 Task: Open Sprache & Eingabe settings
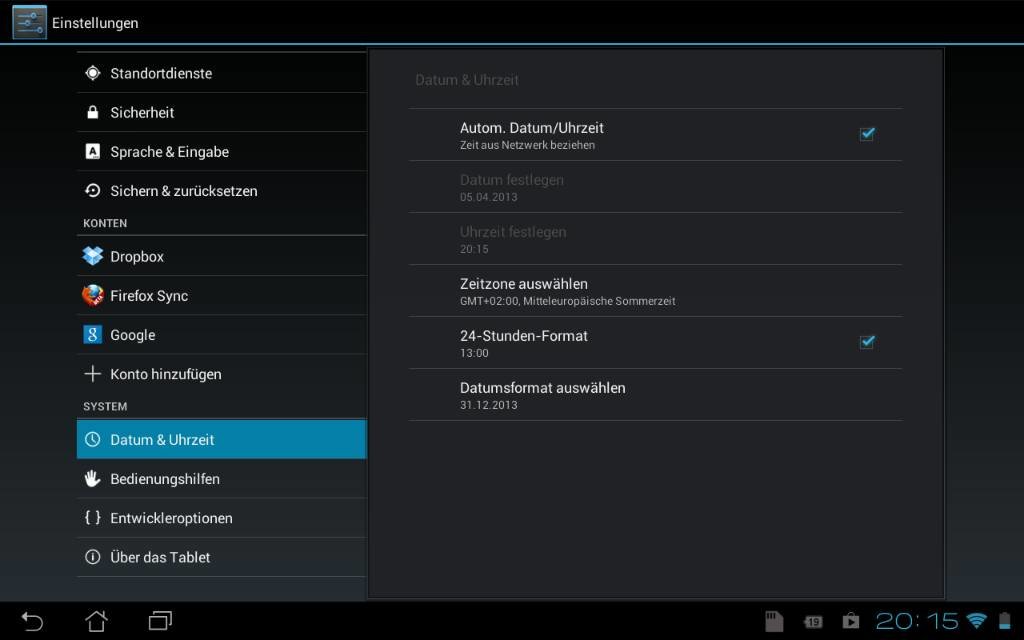coord(221,152)
